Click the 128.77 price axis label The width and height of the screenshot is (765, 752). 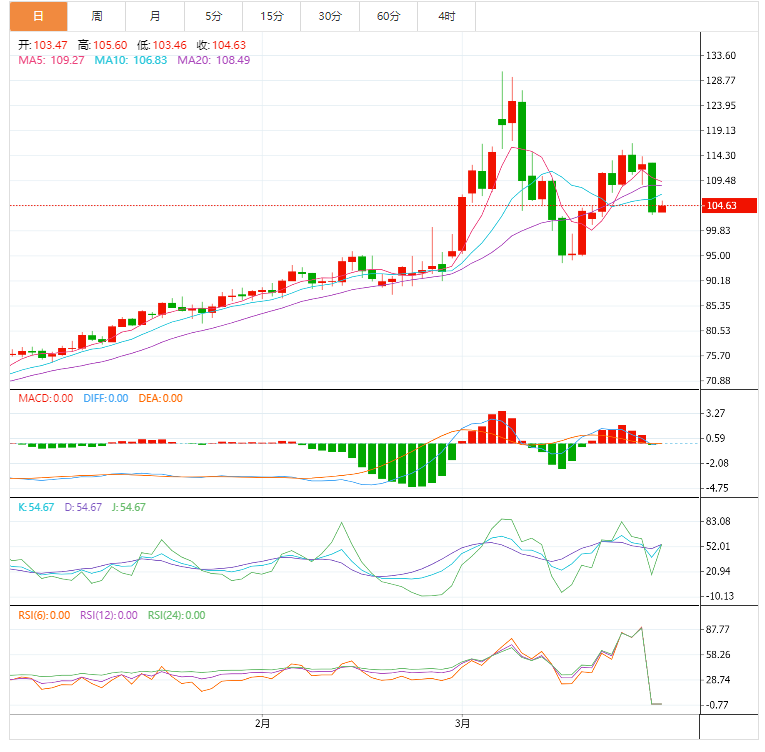(x=721, y=81)
